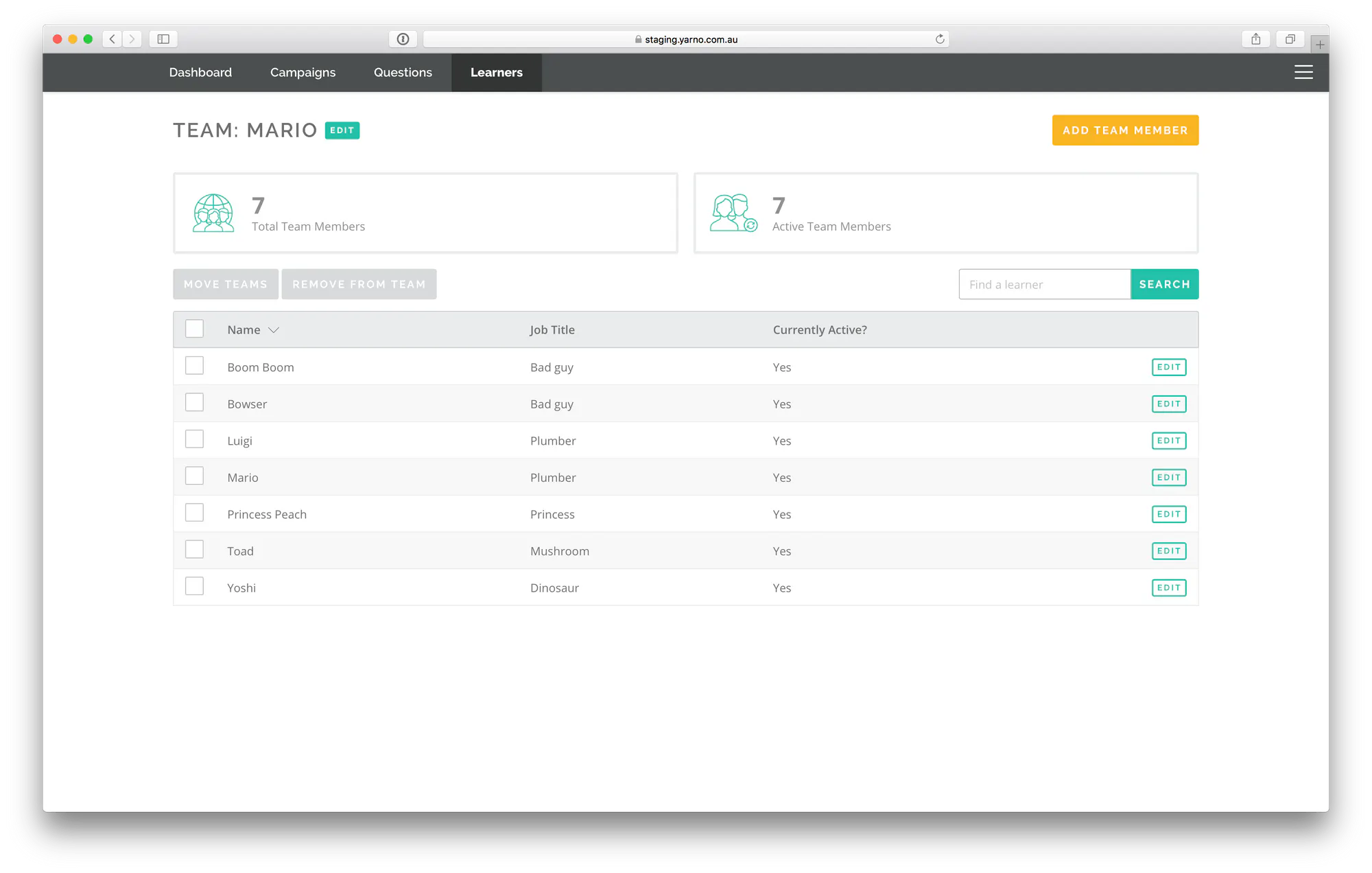Image resolution: width=1372 pixels, height=873 pixels.
Task: Click the Add Team Member button
Action: click(1125, 130)
